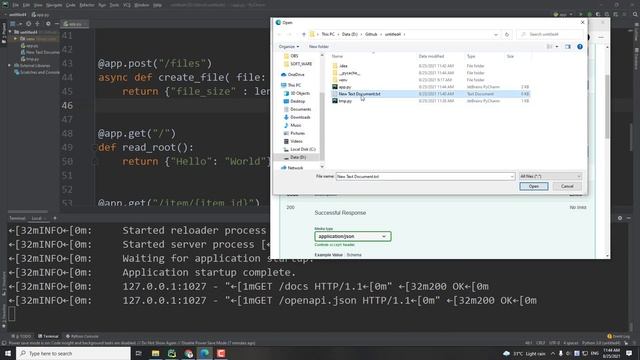
Task: Click Name column header in file list
Action: coord(337,56)
